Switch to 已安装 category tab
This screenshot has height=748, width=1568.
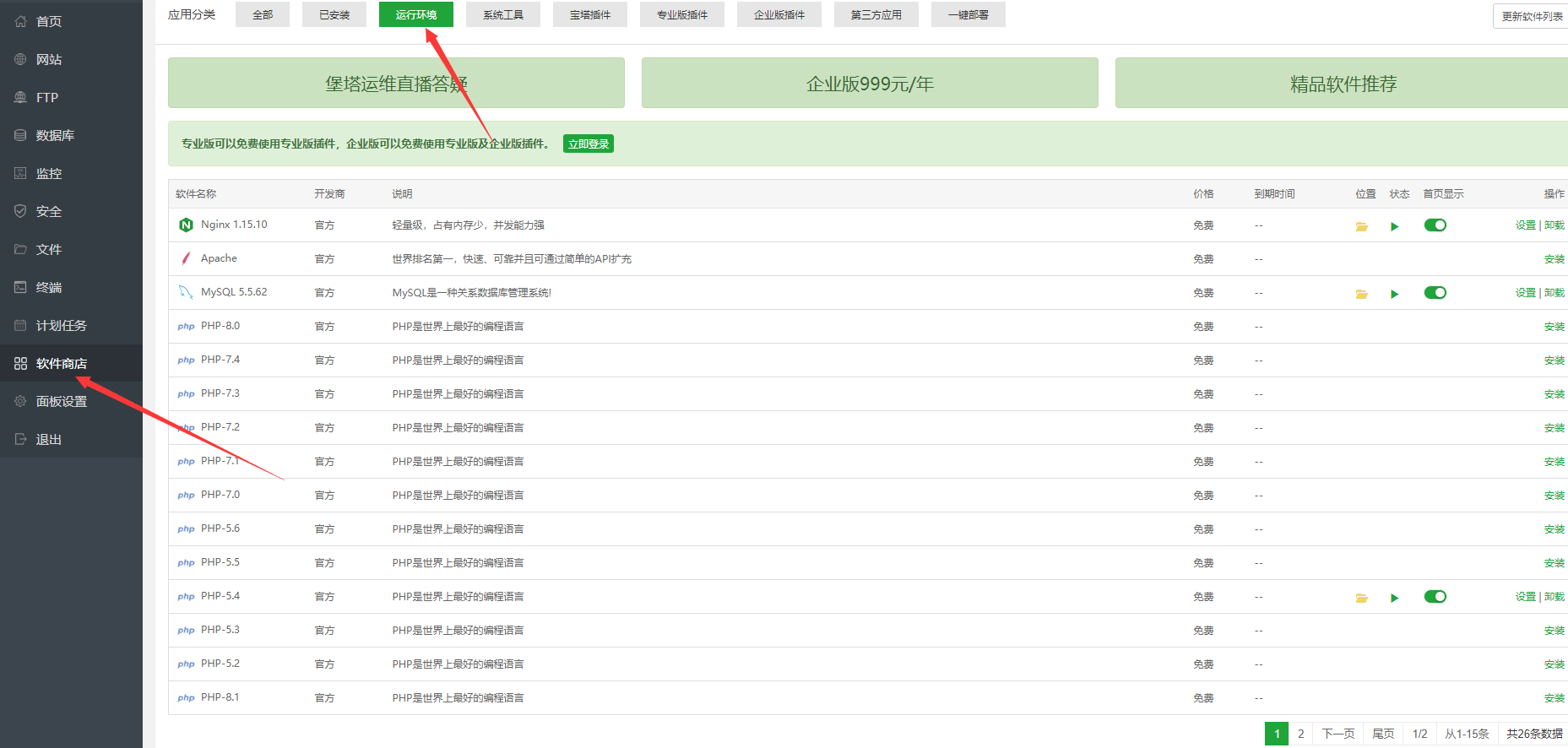[334, 14]
